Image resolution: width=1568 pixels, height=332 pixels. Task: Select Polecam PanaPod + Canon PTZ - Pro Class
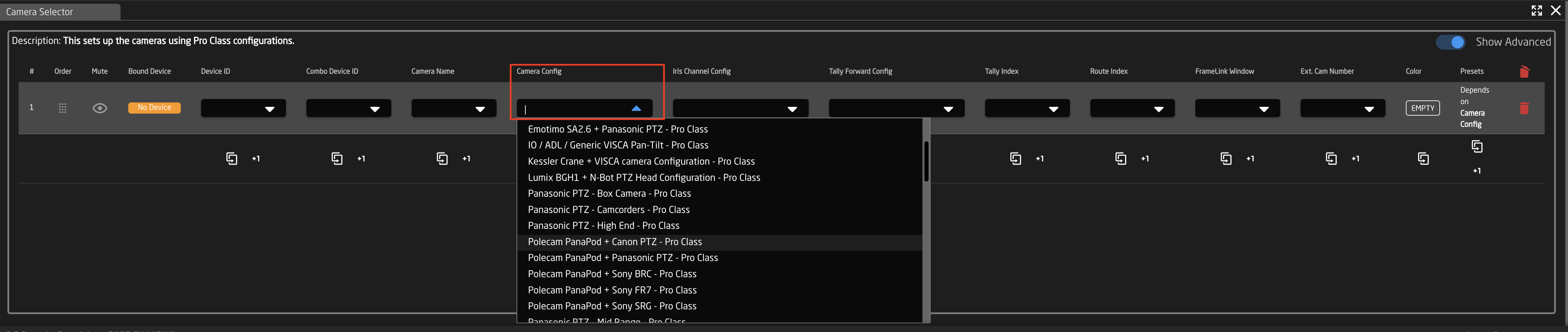click(615, 242)
